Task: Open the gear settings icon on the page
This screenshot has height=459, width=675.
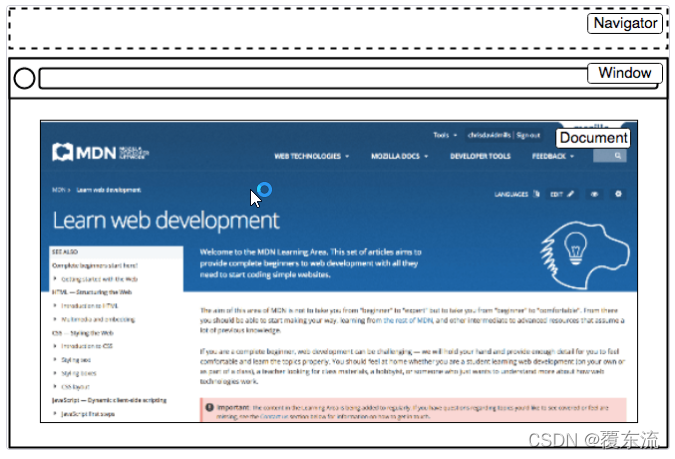Action: (618, 194)
